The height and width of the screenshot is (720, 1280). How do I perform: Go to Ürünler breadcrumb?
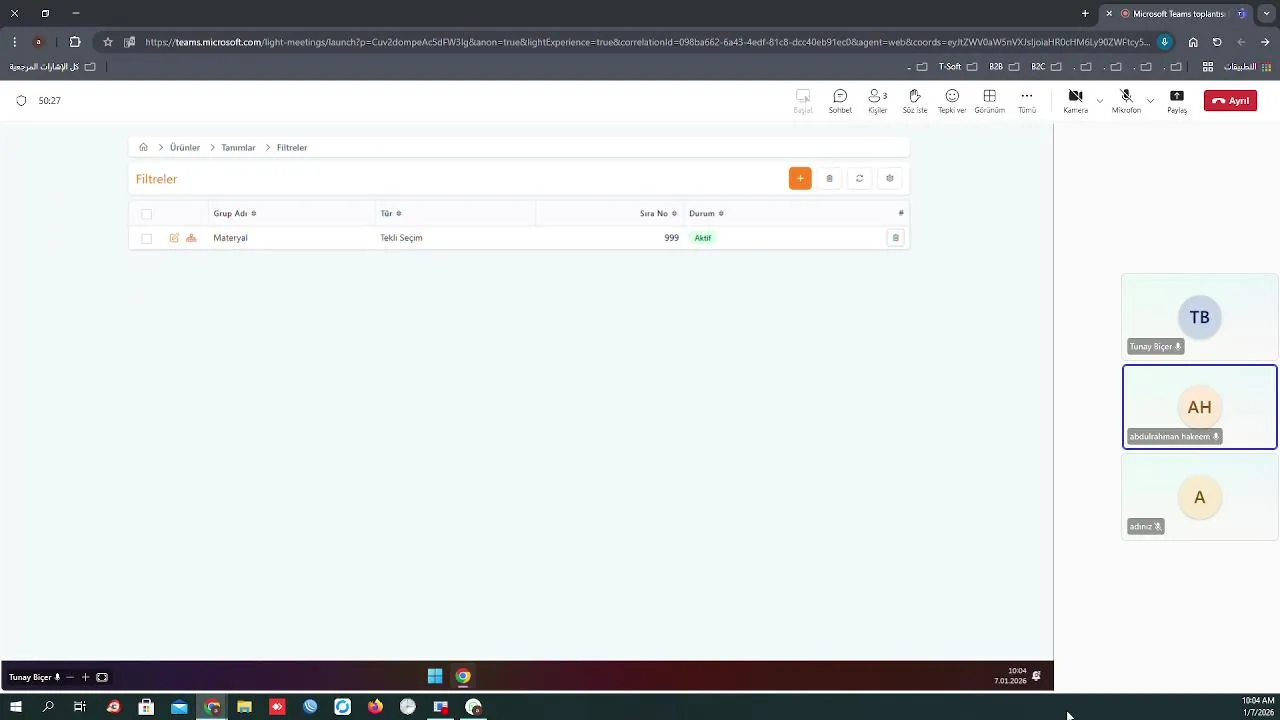pyautogui.click(x=185, y=147)
